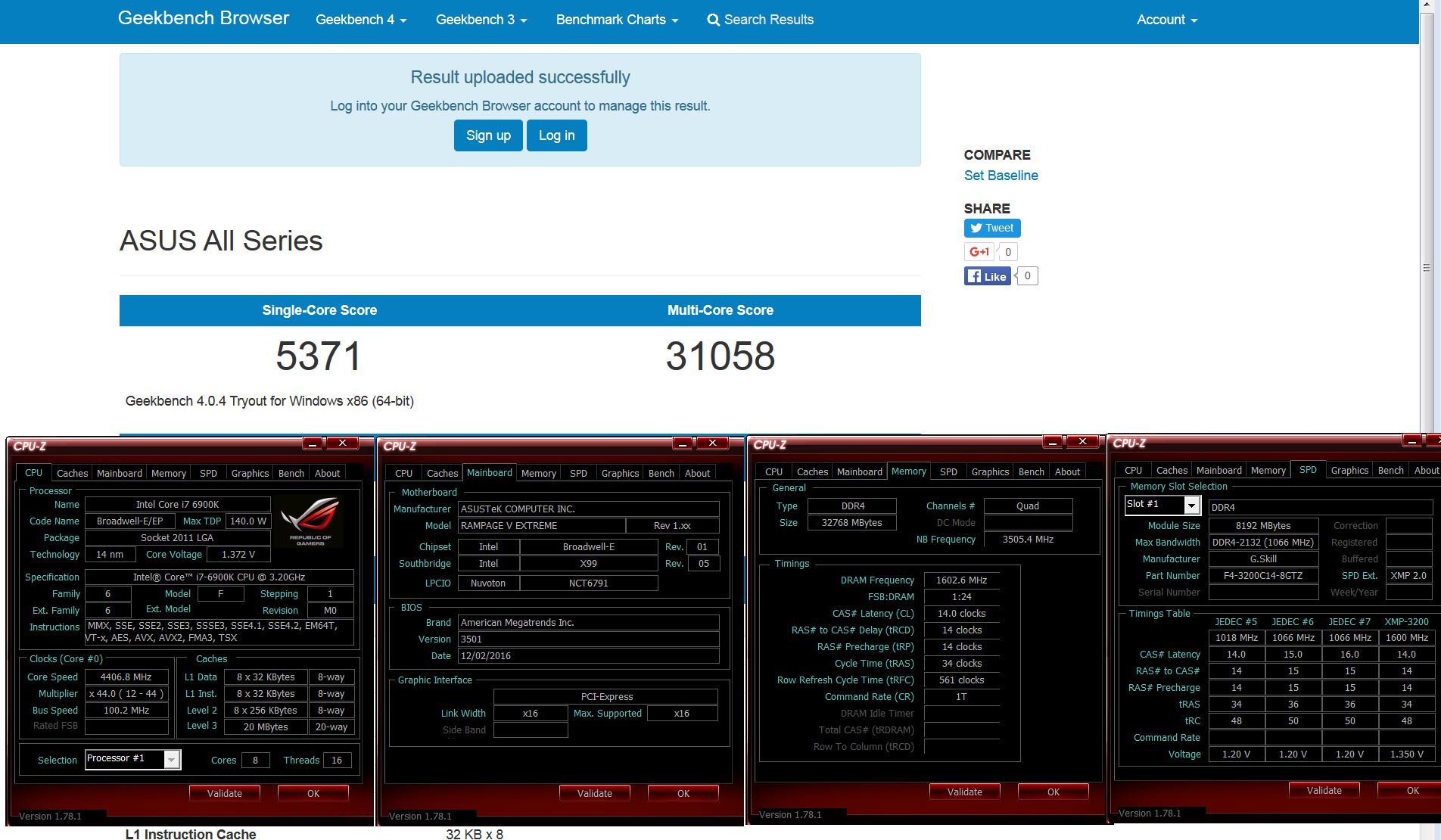Open Bench tab in first CPU-Z window

(x=291, y=473)
